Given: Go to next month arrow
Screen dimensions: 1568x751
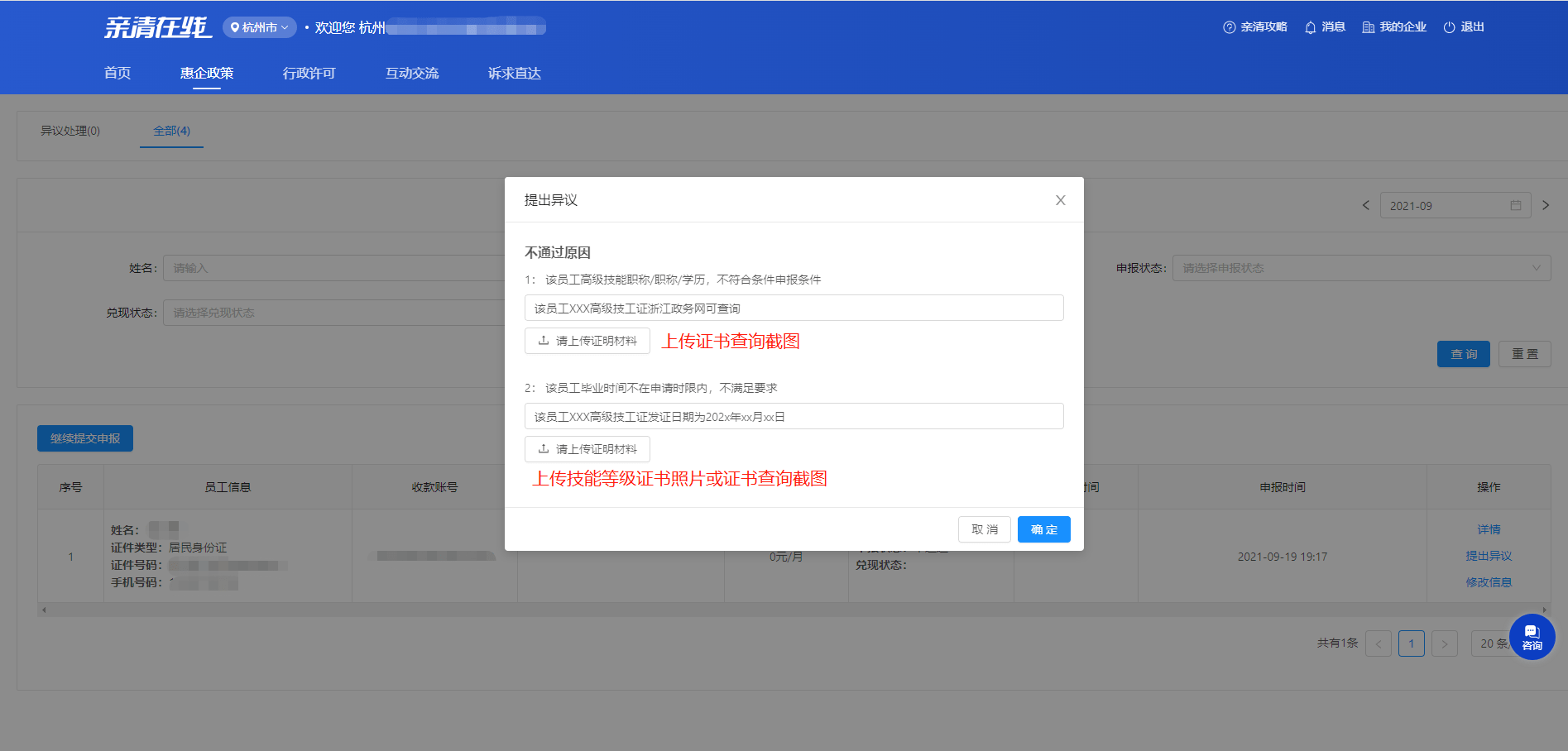Looking at the screenshot, I should point(1545,205).
